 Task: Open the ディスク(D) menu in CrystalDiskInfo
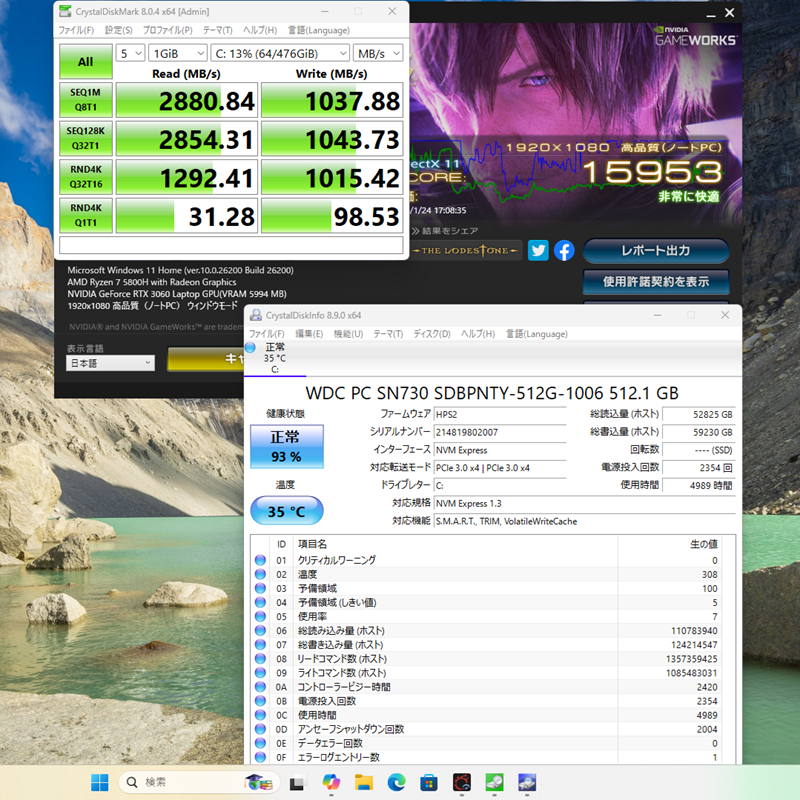click(432, 333)
